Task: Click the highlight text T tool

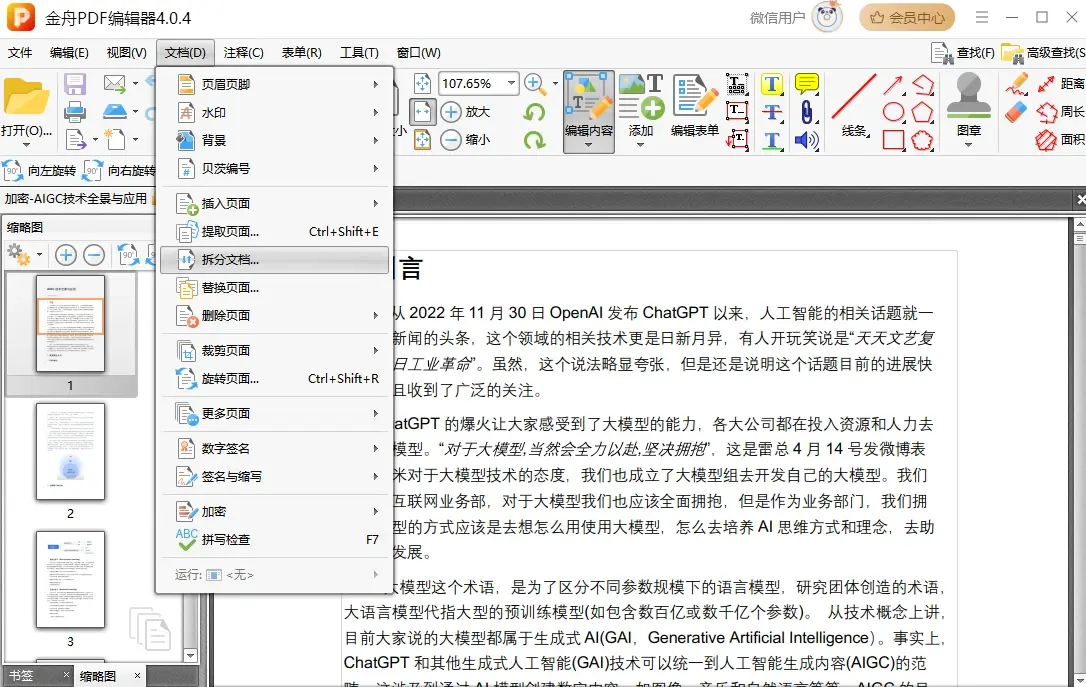Action: tap(772, 84)
